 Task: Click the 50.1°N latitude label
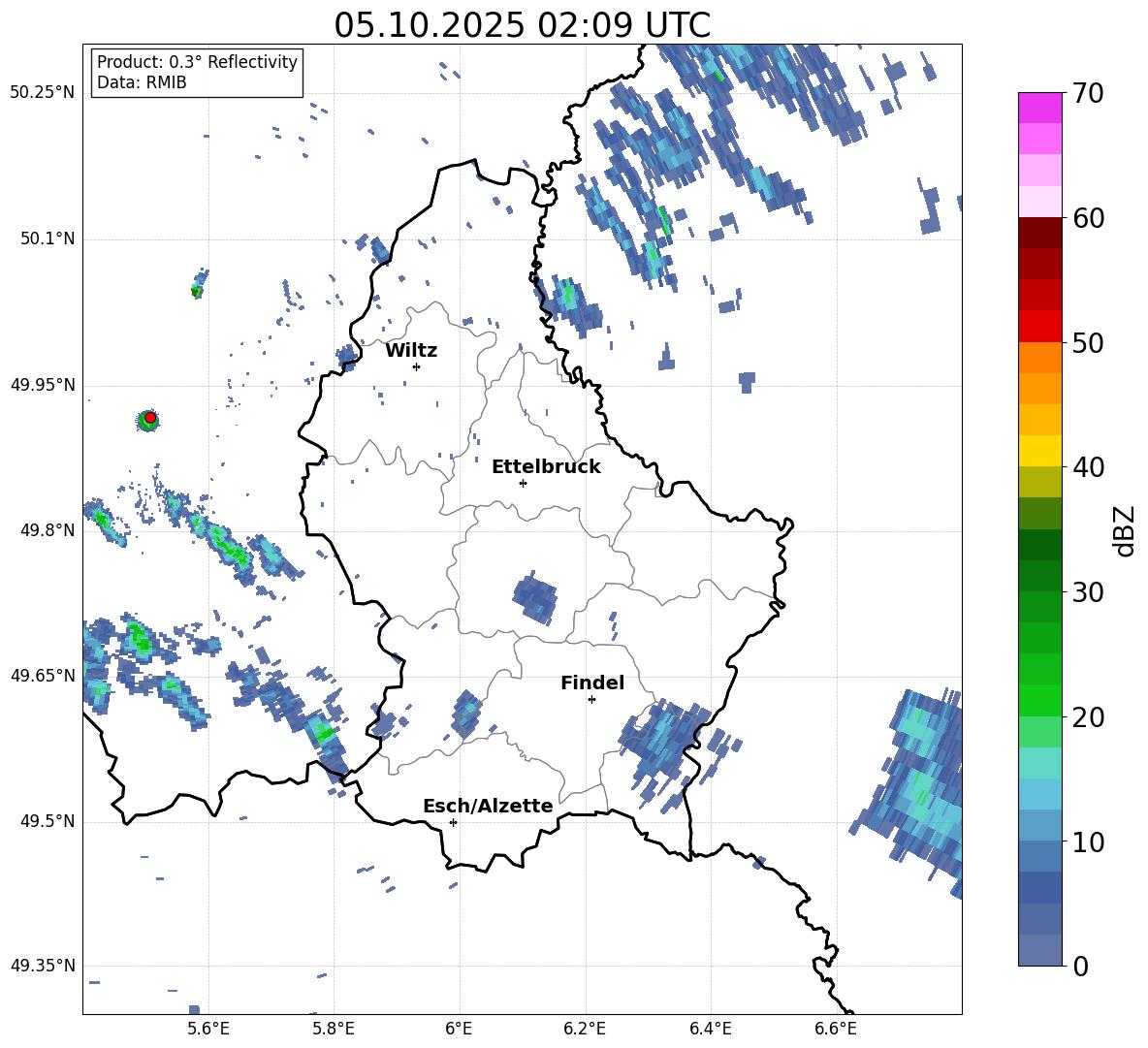pos(47,238)
